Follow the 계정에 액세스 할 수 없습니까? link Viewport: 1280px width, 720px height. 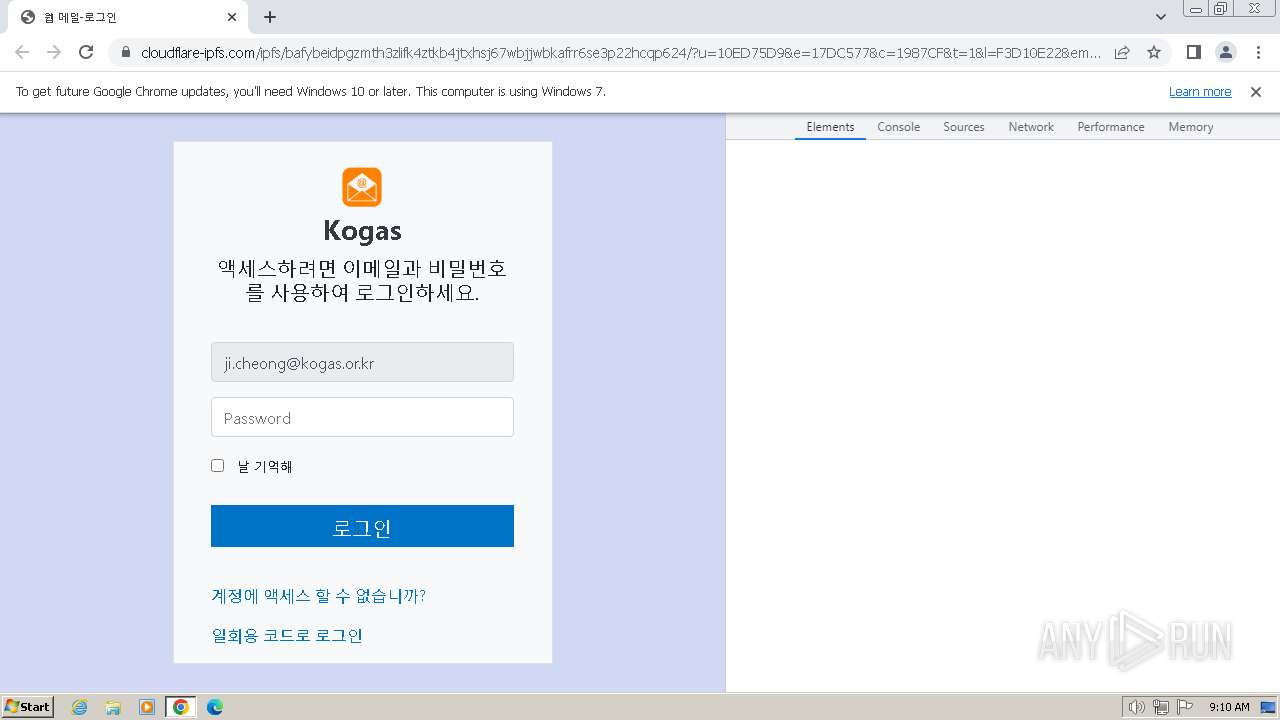(x=319, y=596)
